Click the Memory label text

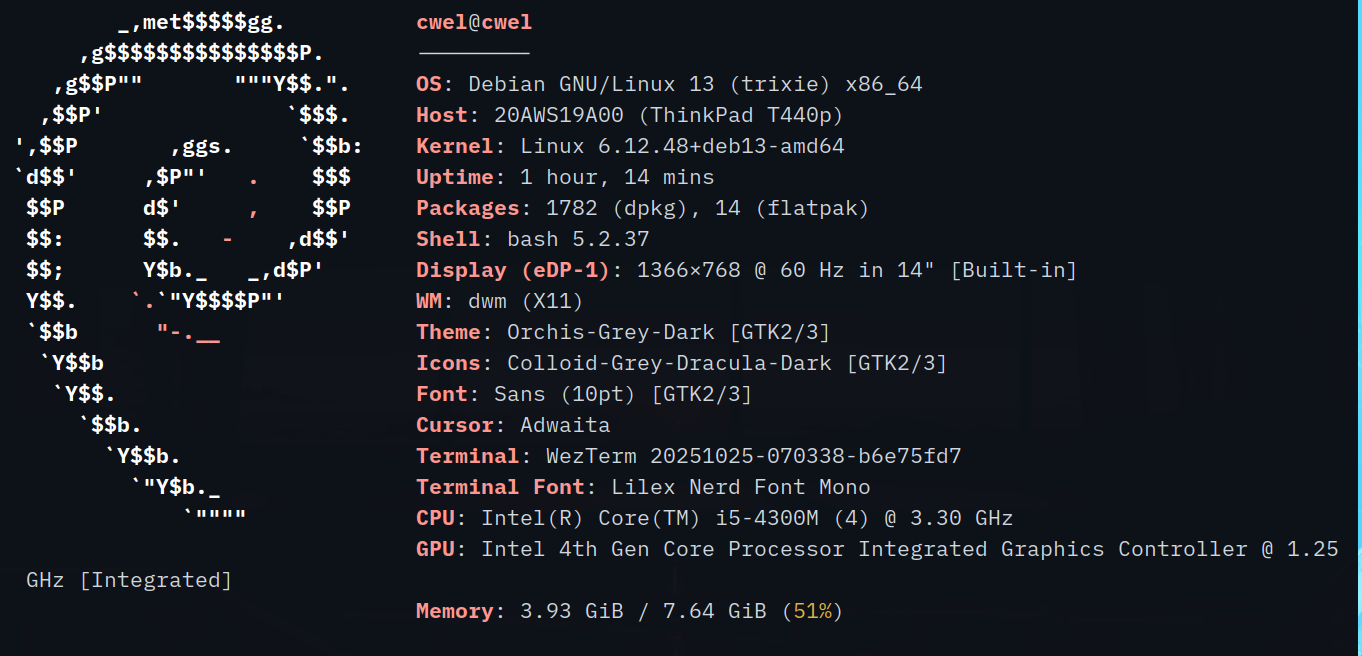coord(455,611)
